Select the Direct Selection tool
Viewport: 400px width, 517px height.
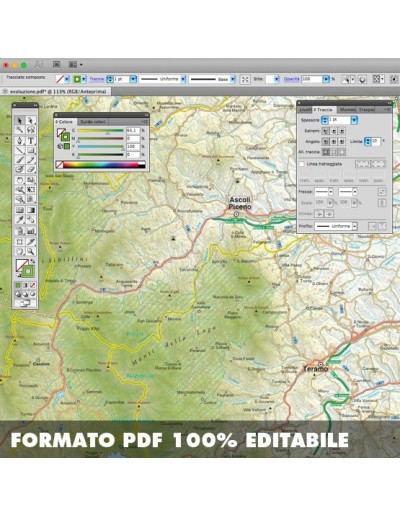pyautogui.click(x=31, y=121)
